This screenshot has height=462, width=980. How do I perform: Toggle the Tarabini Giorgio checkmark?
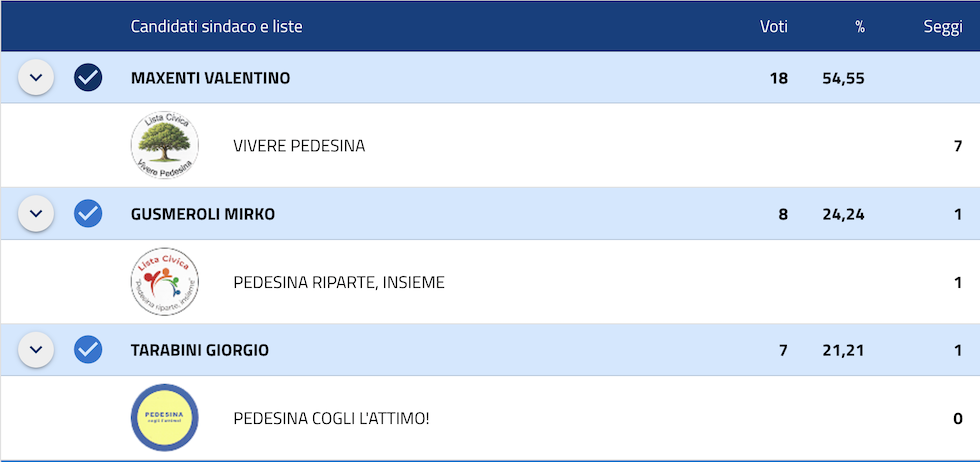(88, 349)
